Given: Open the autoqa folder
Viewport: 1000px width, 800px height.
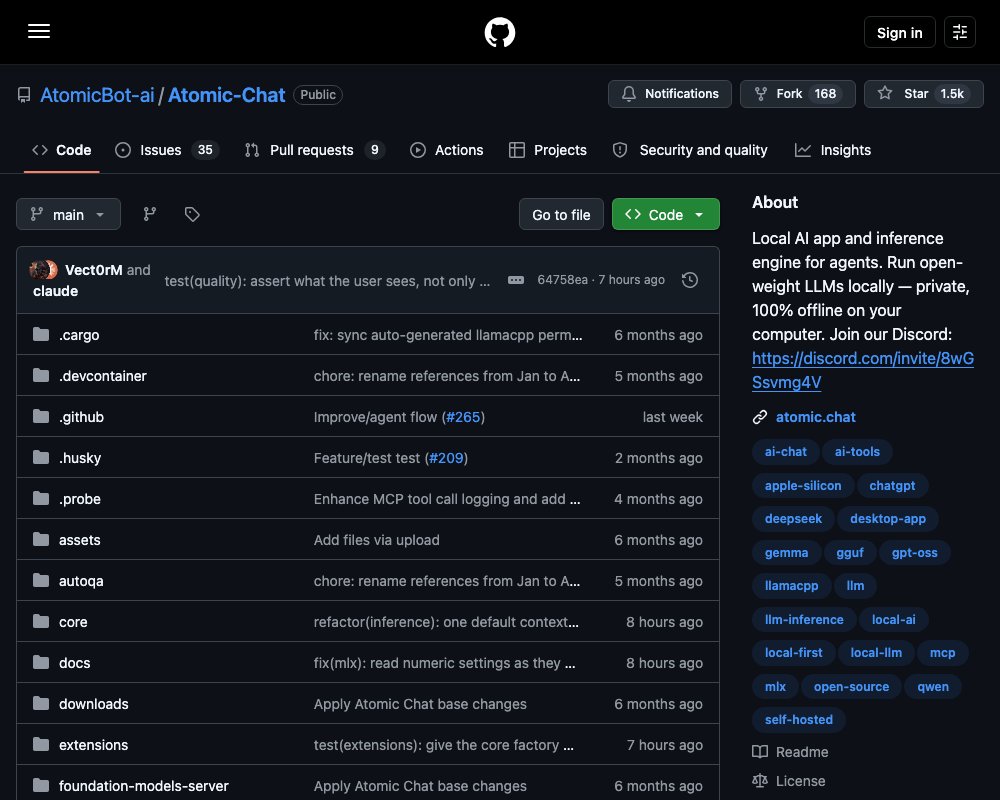Looking at the screenshot, I should pyautogui.click(x=81, y=581).
